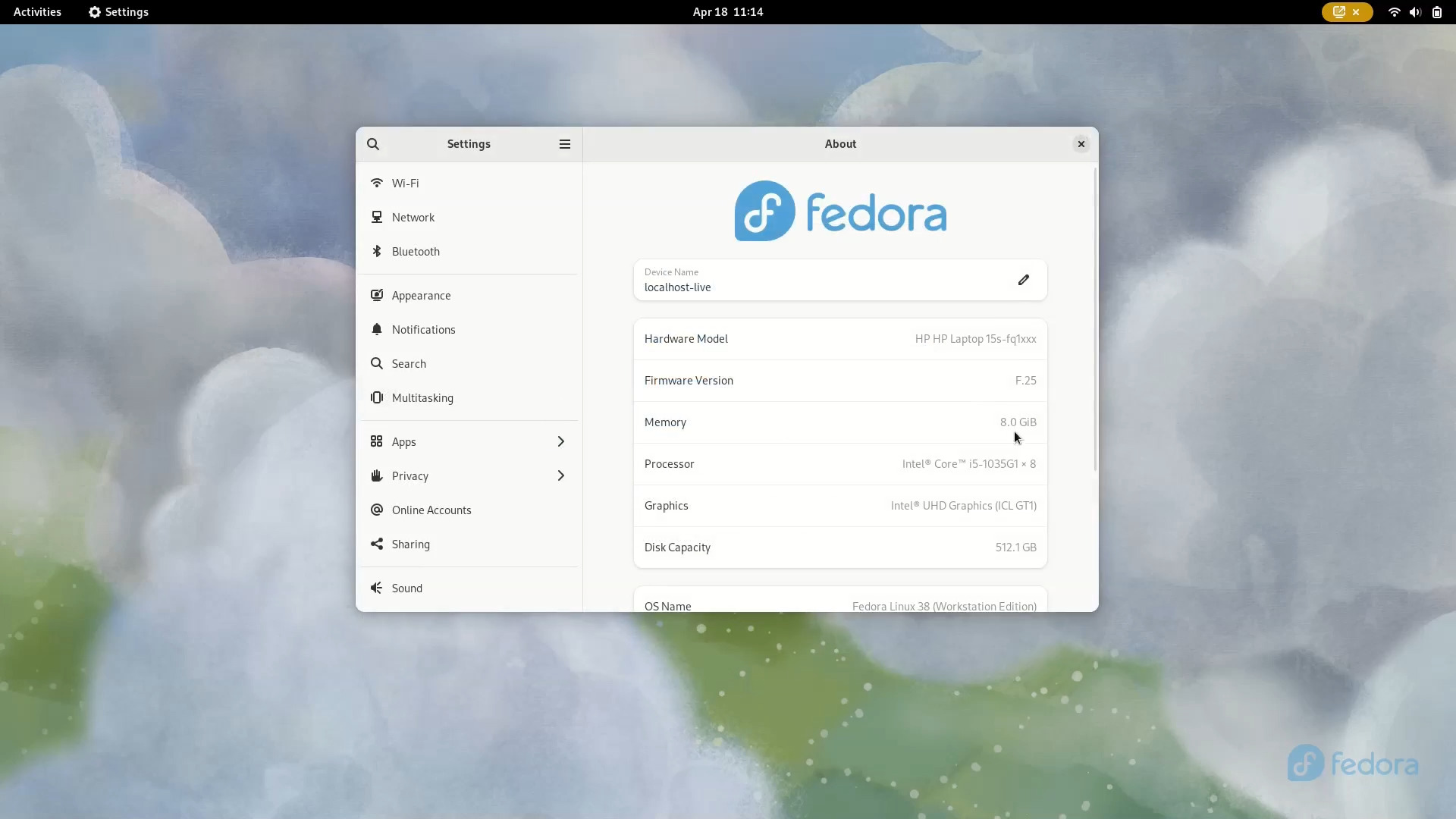Expand the Privacy section
Image resolution: width=1456 pixels, height=819 pixels.
tap(561, 475)
